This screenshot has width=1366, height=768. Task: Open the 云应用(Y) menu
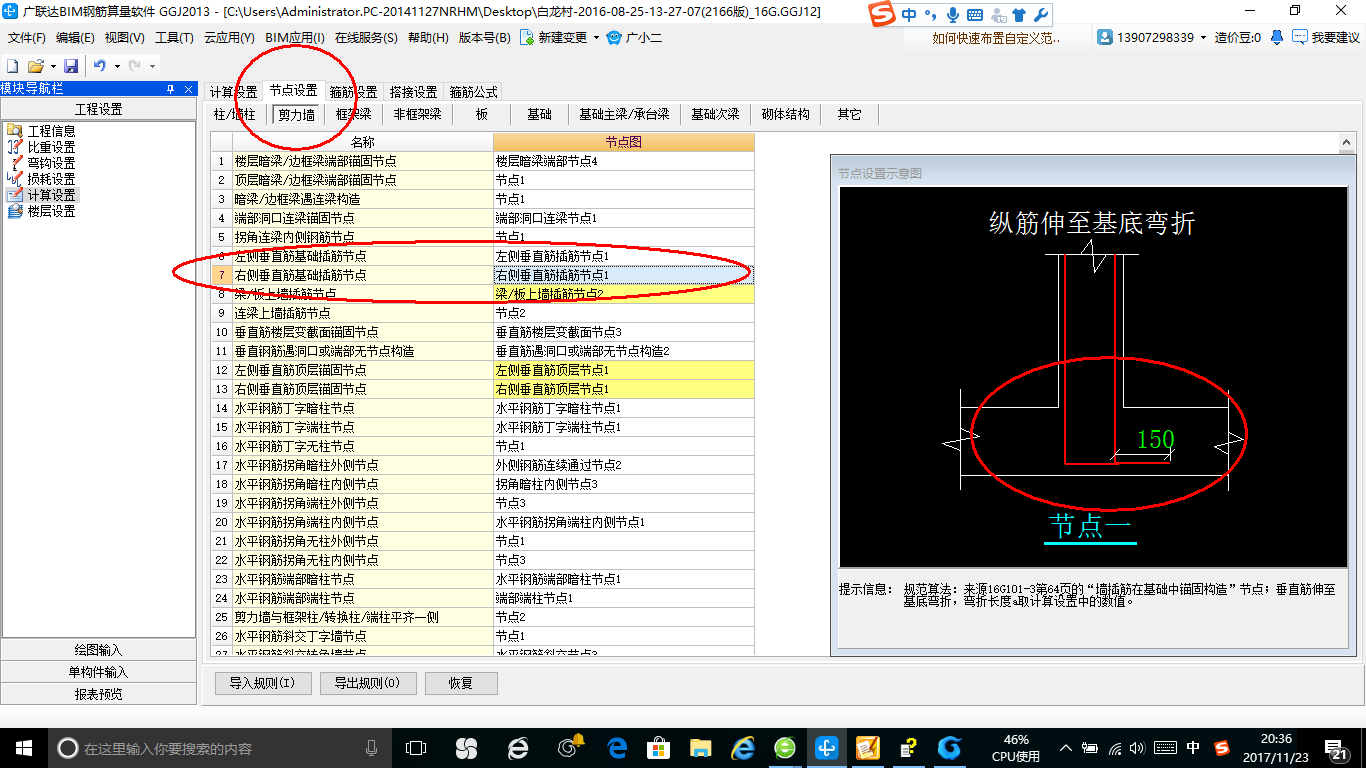(x=229, y=38)
